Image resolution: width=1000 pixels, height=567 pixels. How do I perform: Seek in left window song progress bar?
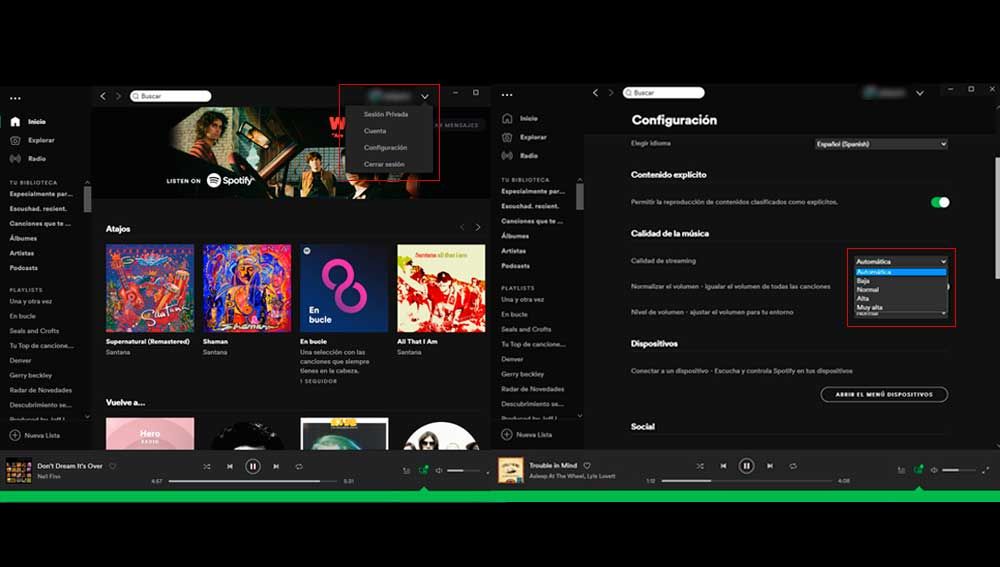[x=253, y=481]
